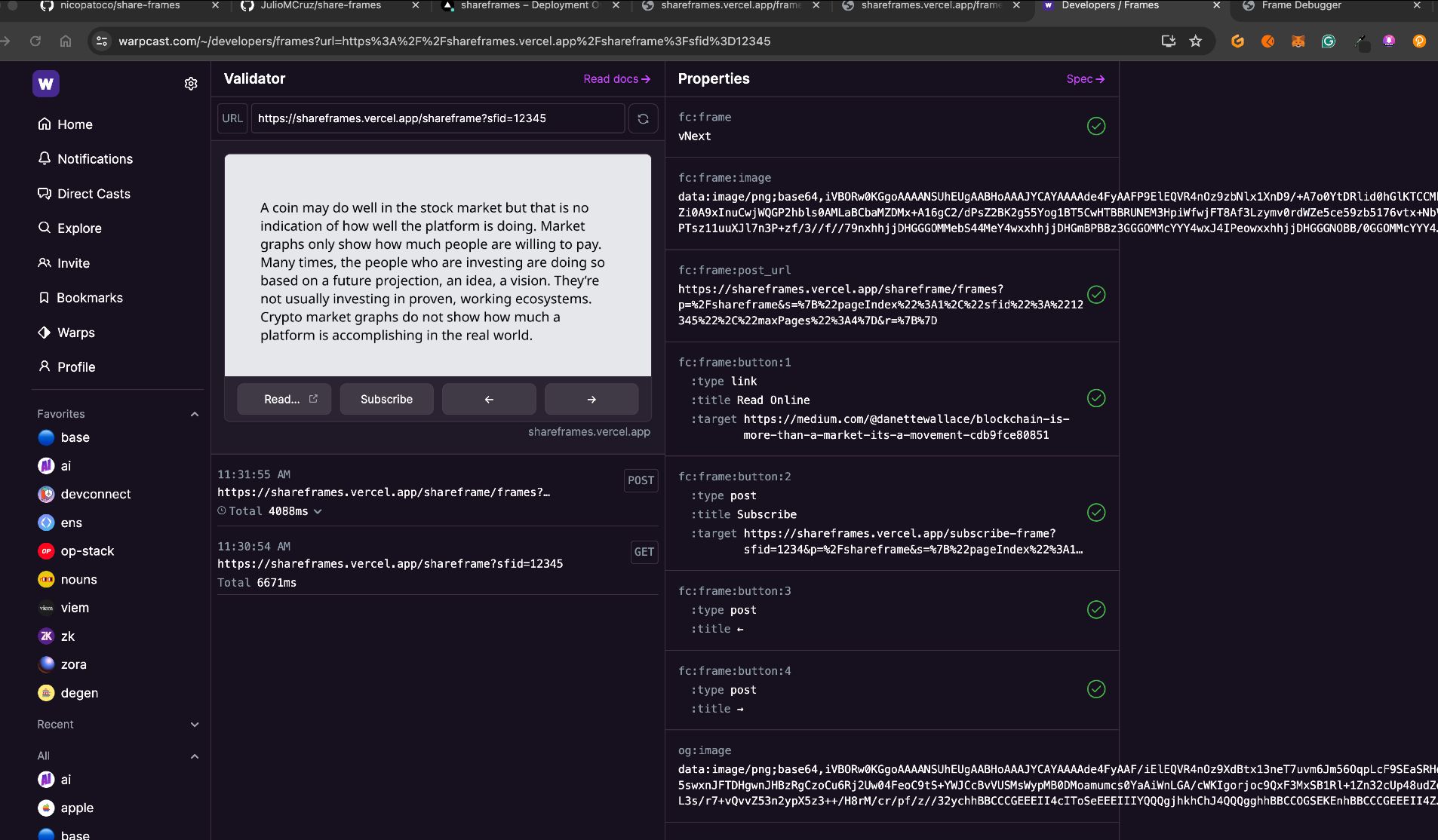
Task: Open the degen channel
Action: point(69,693)
